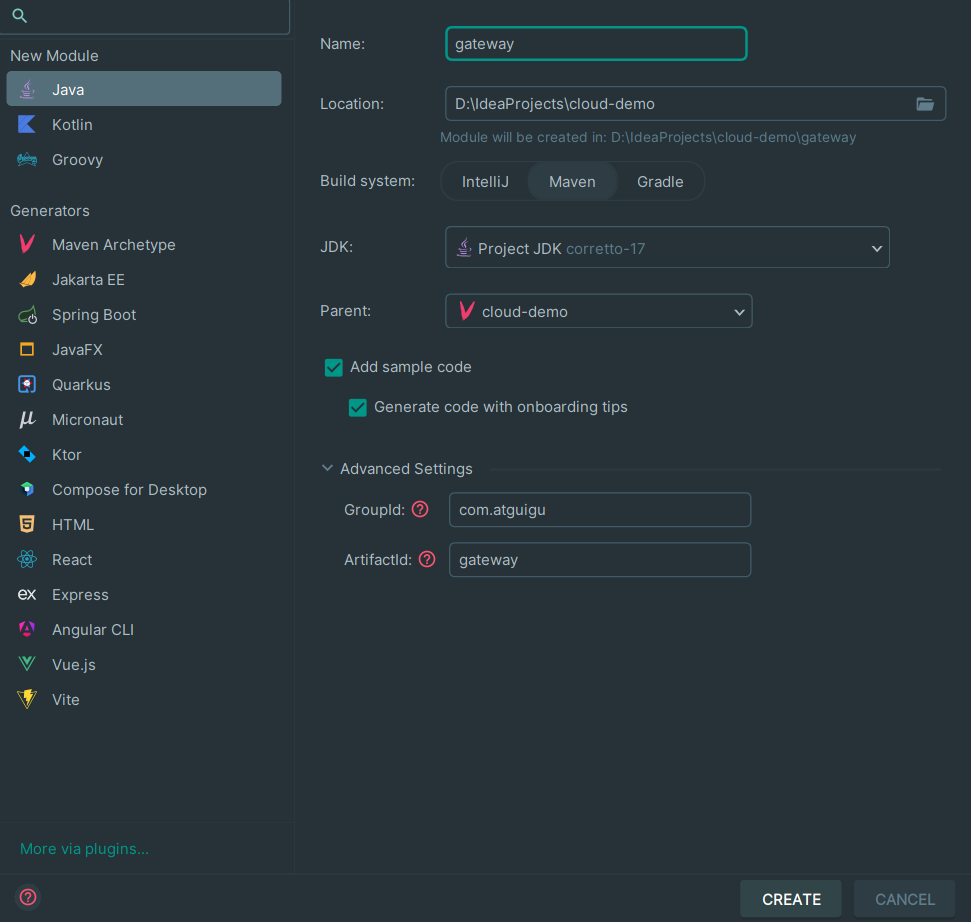Select Maven Archetype entry
971x922 pixels.
click(144, 244)
